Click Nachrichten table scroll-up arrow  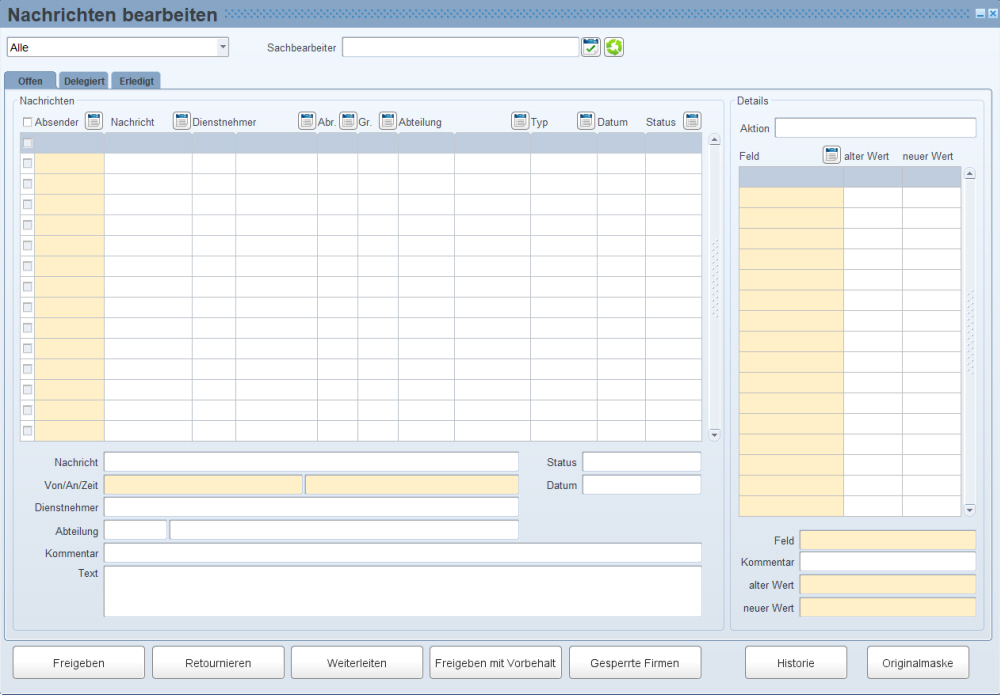click(x=714, y=140)
